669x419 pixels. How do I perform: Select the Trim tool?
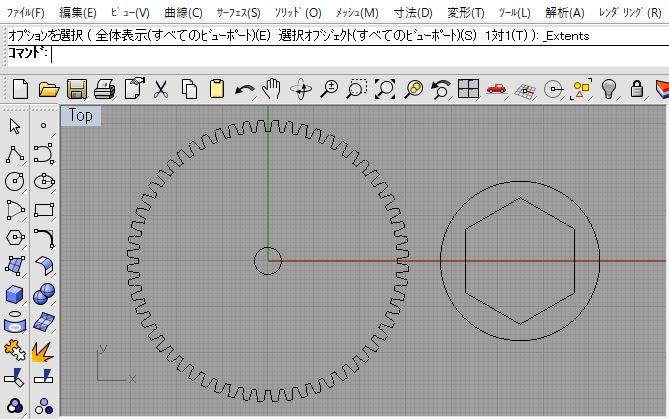[x=14, y=378]
